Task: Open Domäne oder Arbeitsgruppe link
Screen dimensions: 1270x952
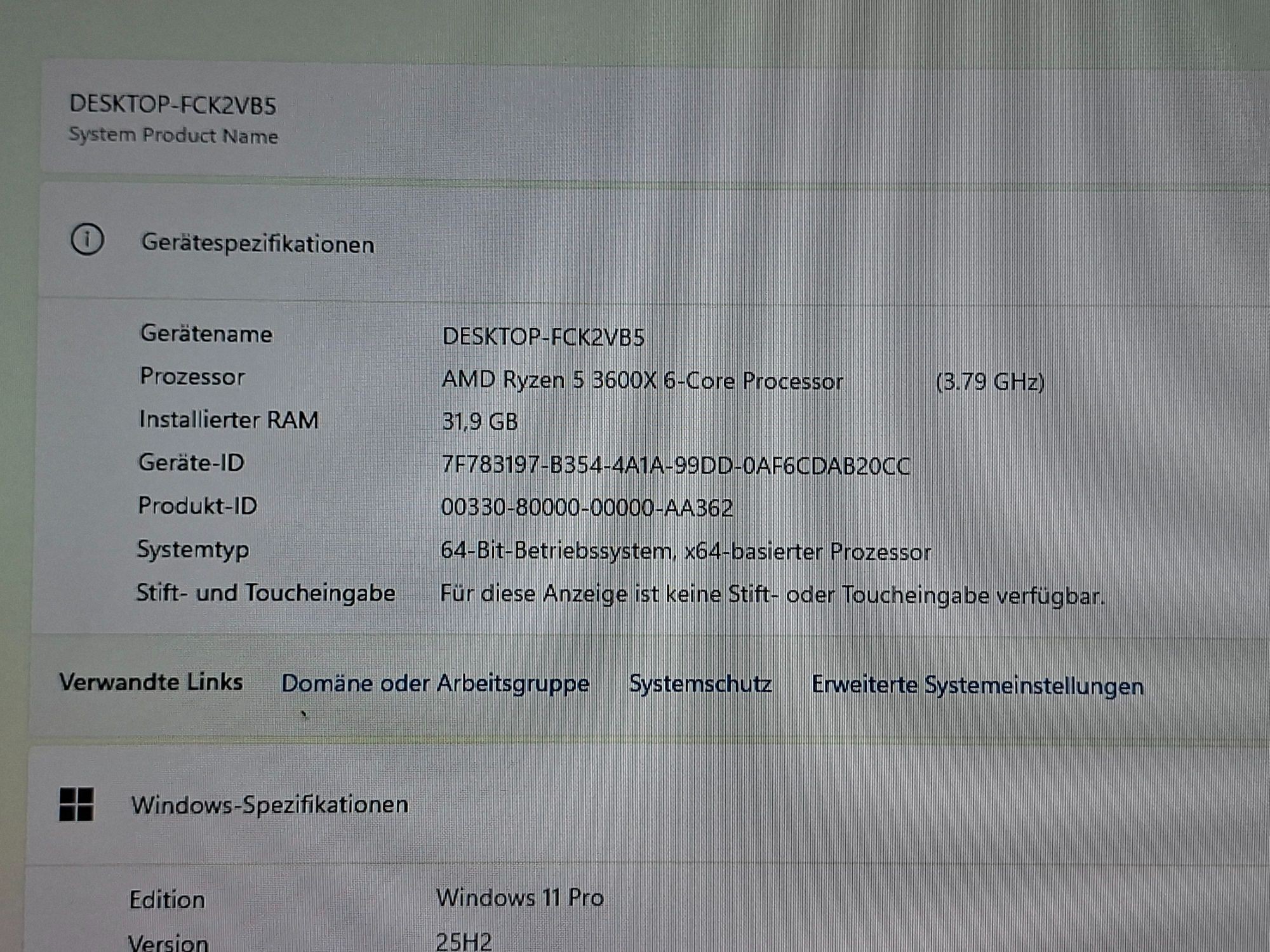Action: coord(435,684)
